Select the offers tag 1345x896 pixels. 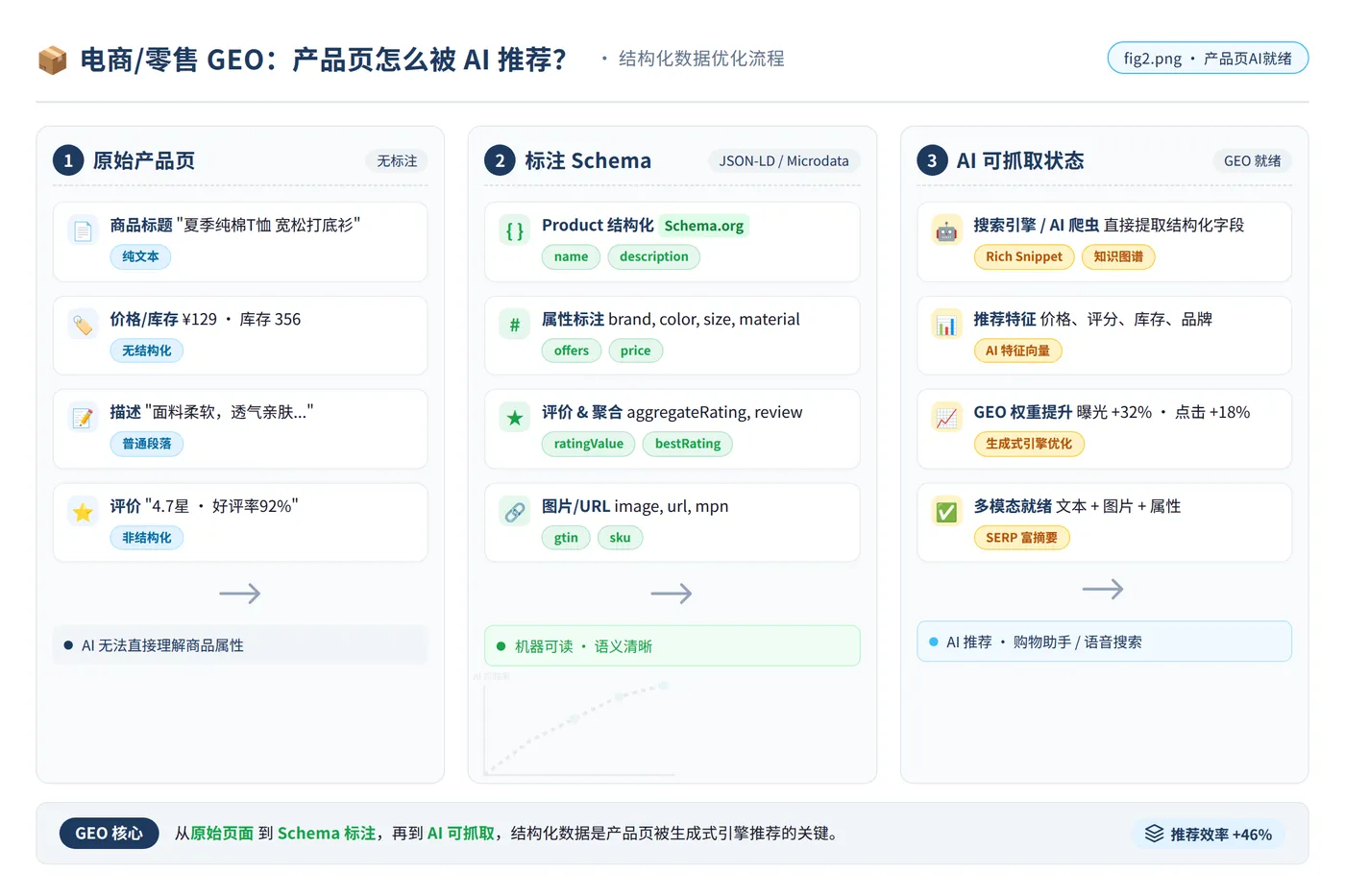[571, 351]
